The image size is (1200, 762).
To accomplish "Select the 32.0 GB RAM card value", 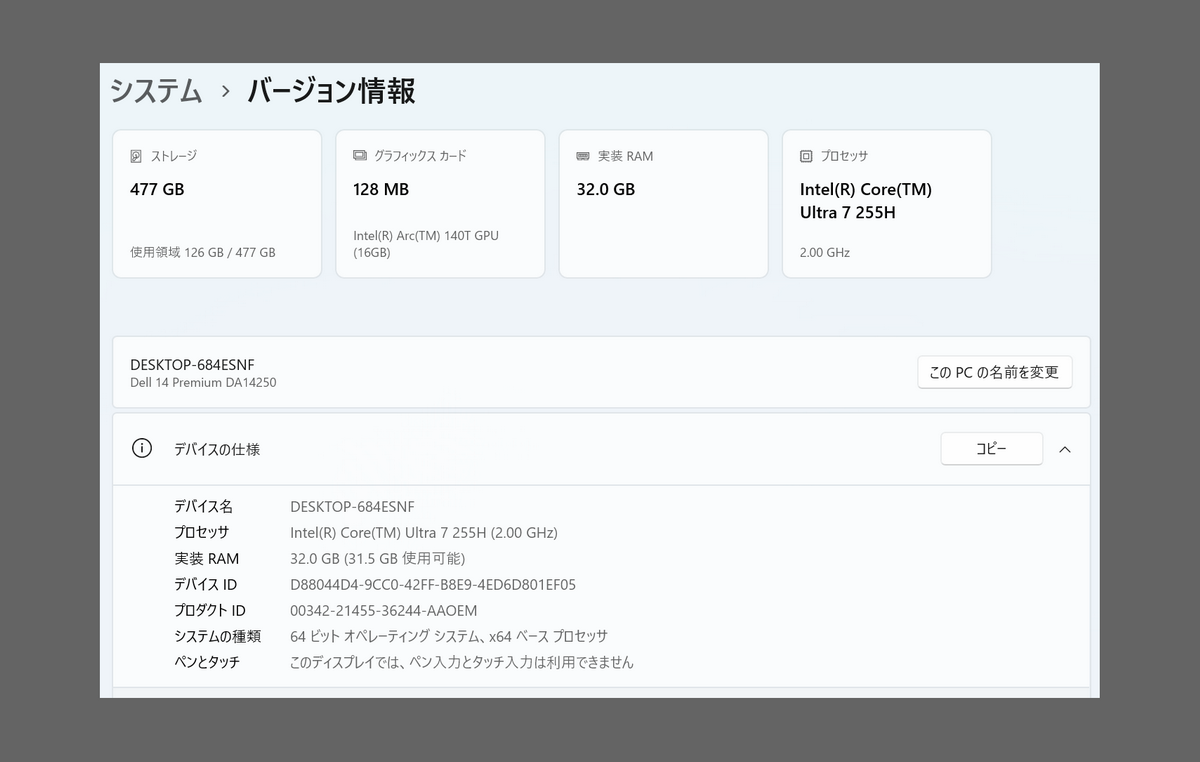I will [x=606, y=189].
